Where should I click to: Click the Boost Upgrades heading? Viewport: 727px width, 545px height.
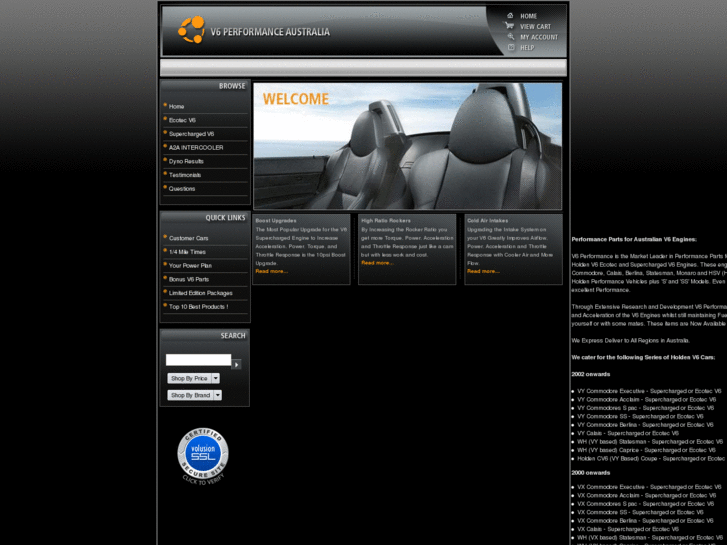[x=276, y=221]
